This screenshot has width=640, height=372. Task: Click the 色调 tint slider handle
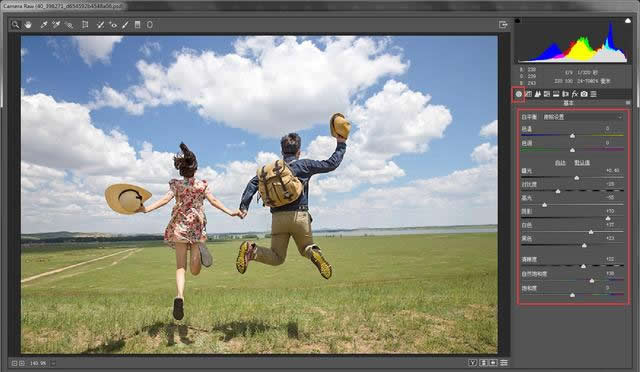point(572,150)
